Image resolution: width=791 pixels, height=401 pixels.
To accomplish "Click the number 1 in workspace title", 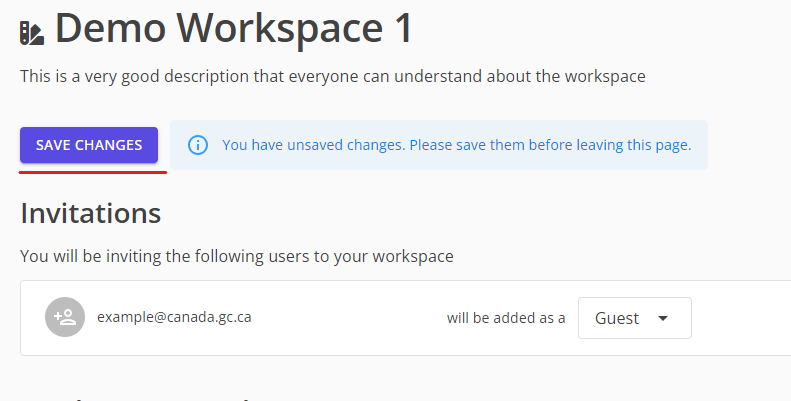I will [x=401, y=30].
